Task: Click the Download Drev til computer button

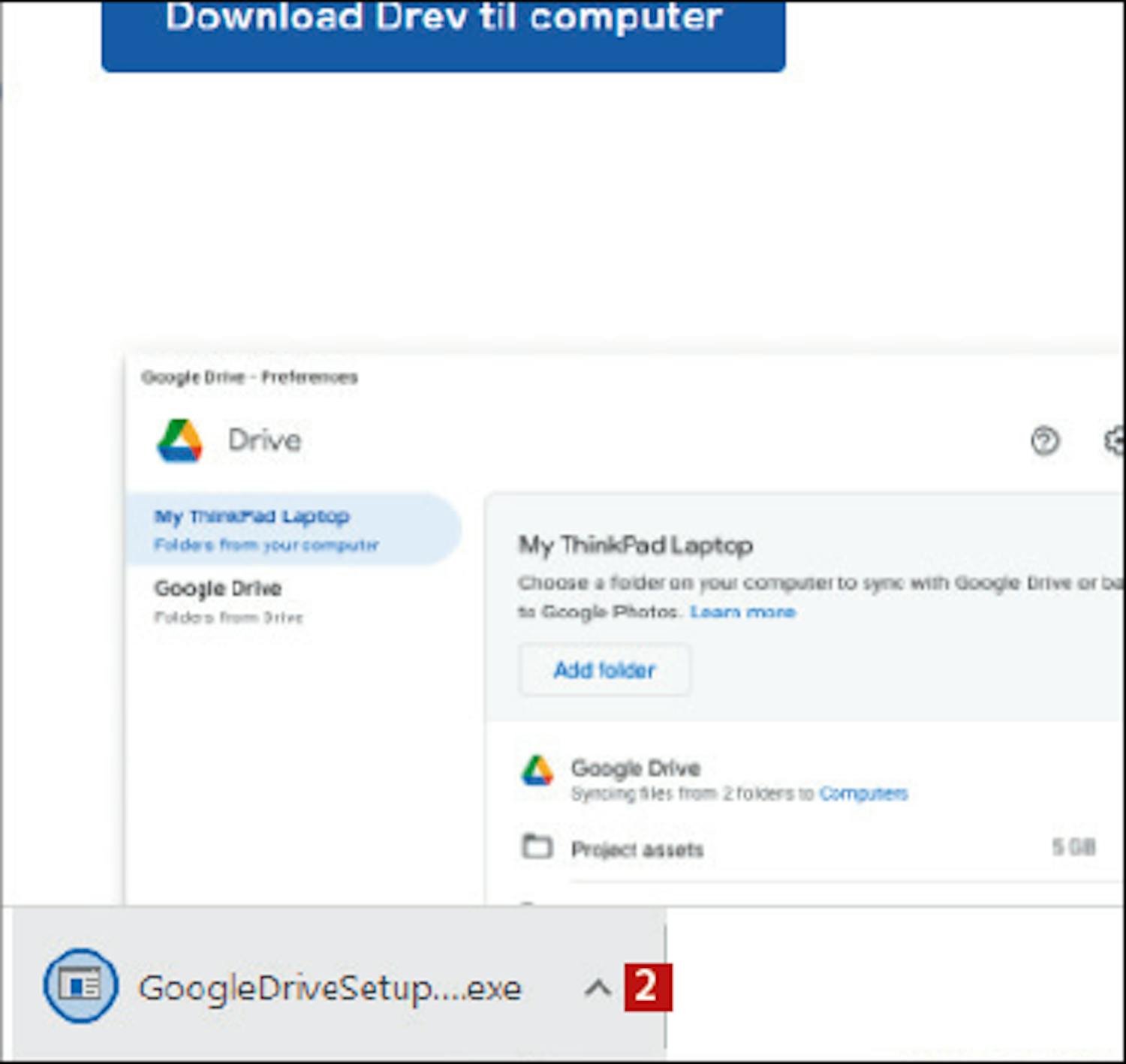Action: pyautogui.click(x=443, y=30)
